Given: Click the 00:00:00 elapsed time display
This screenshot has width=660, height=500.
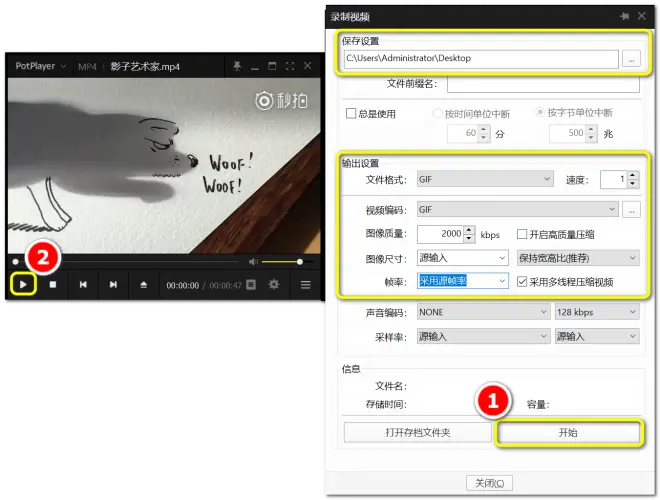Looking at the screenshot, I should pyautogui.click(x=183, y=285).
